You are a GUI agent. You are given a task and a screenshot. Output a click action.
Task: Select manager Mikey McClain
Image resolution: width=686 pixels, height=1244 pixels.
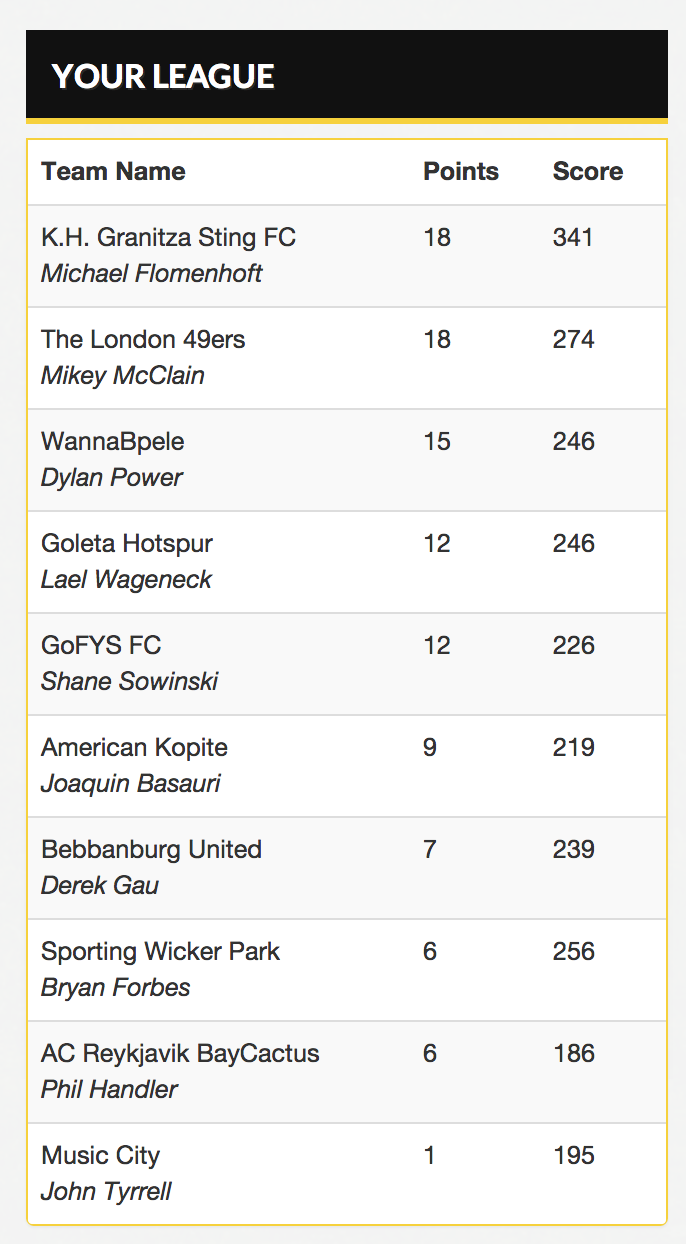click(x=123, y=375)
